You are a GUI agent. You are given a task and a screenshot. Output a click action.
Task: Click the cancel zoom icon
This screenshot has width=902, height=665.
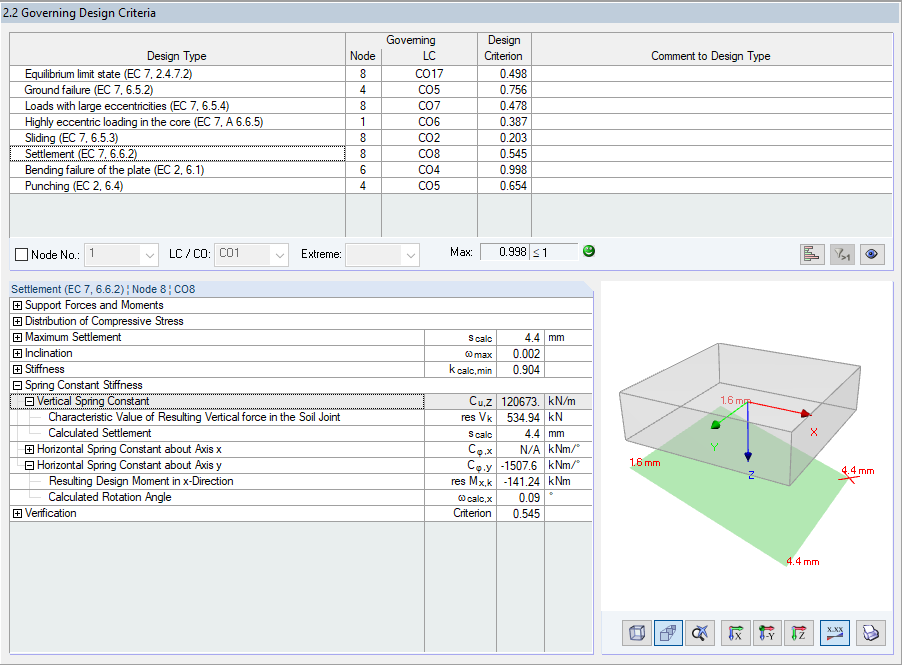[x=700, y=633]
